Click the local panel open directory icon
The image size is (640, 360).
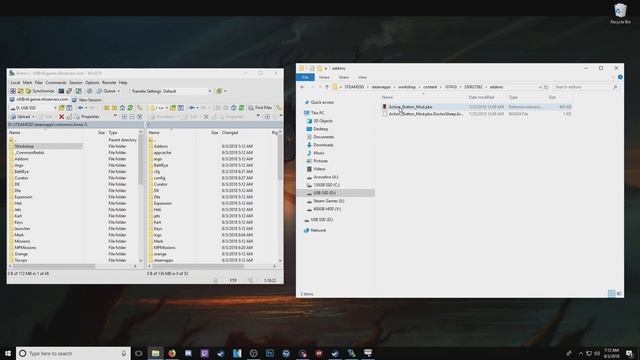62,108
